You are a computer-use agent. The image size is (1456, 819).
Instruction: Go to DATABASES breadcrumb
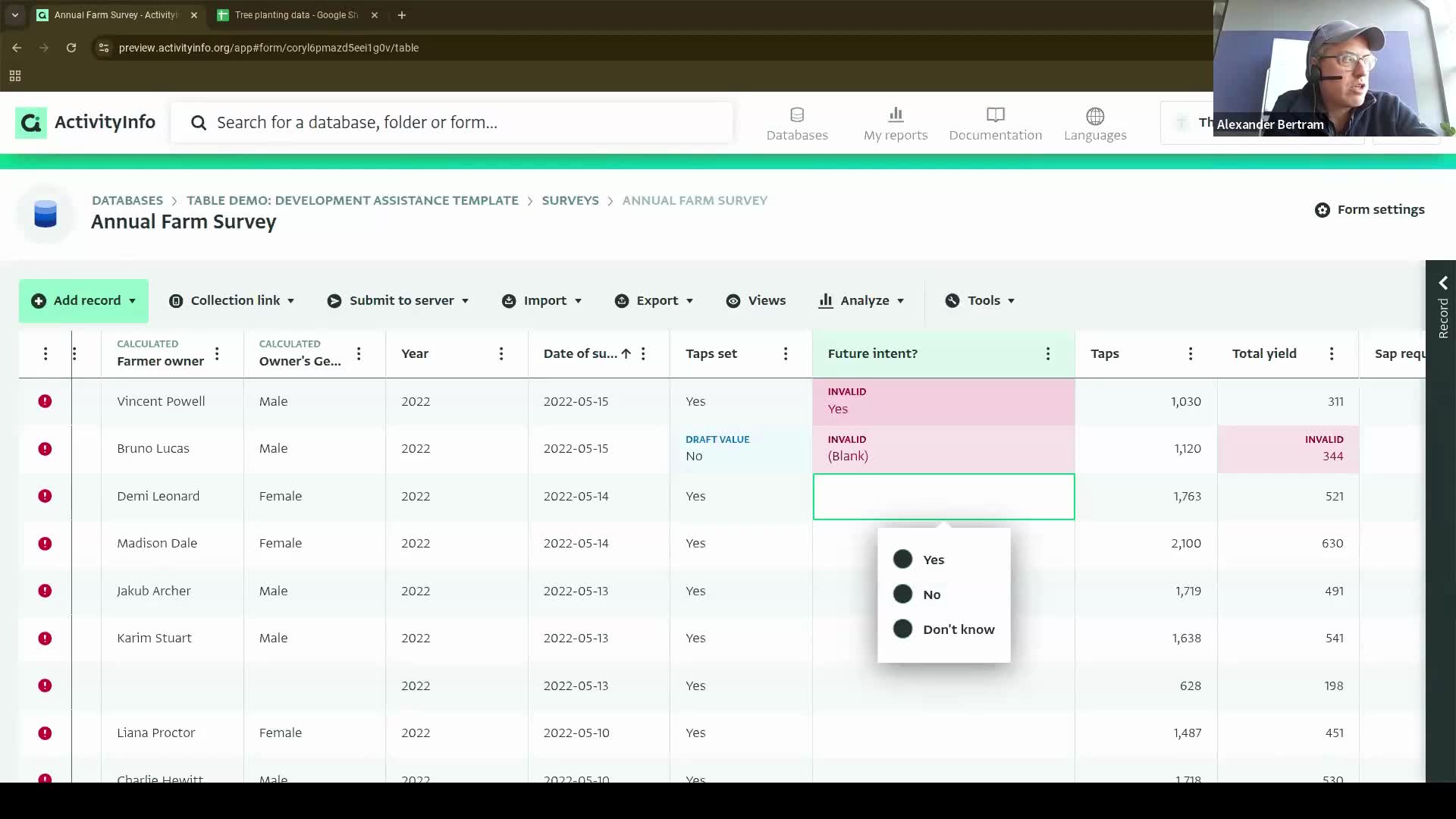tap(127, 200)
